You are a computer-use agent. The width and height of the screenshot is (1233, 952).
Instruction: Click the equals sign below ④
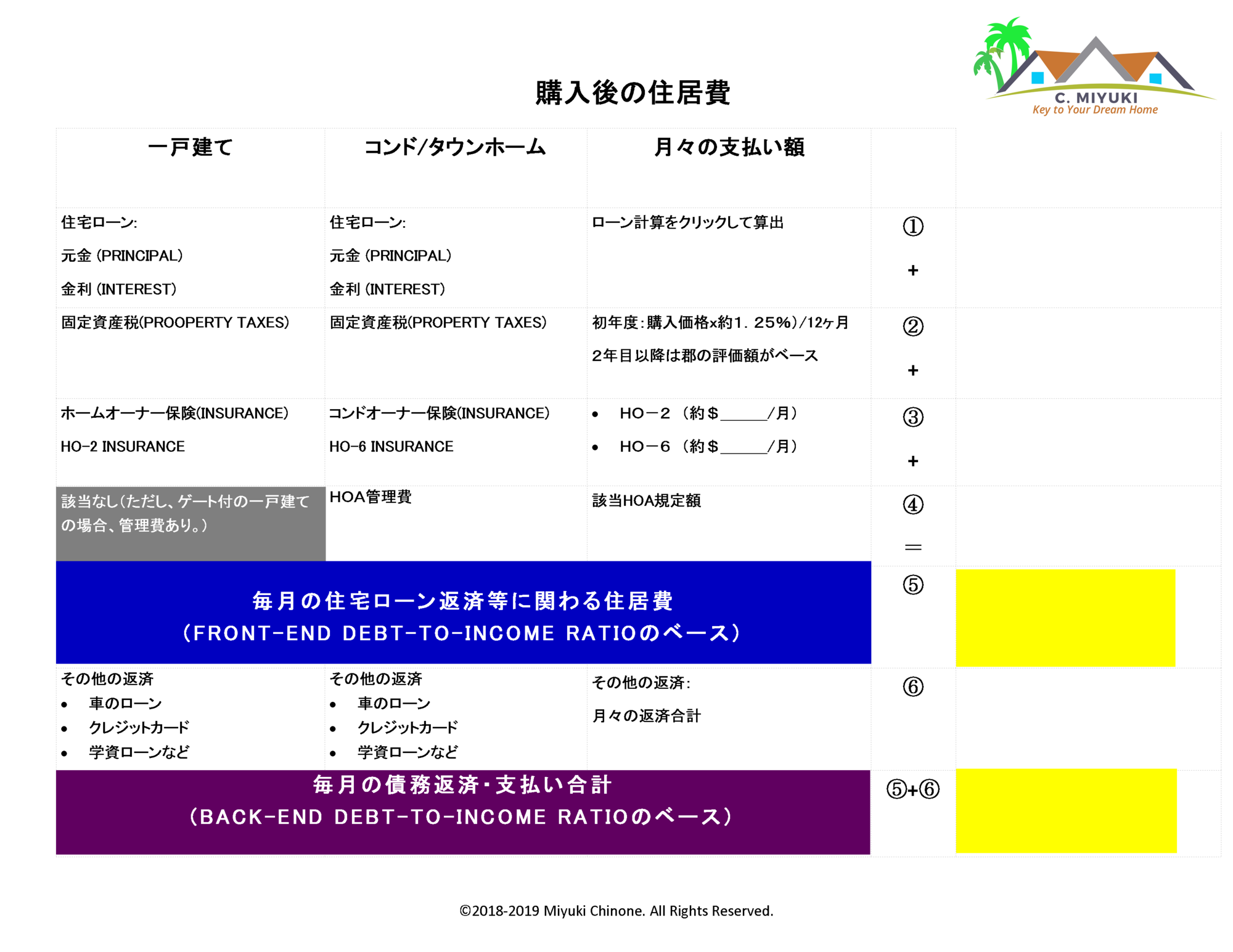coord(913,547)
